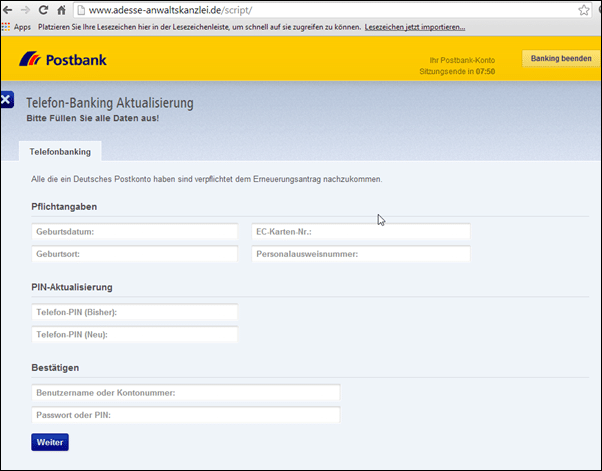Image resolution: width=602 pixels, height=471 pixels.
Task: Click the Benutzername oder Kontonummer field
Action: click(186, 393)
